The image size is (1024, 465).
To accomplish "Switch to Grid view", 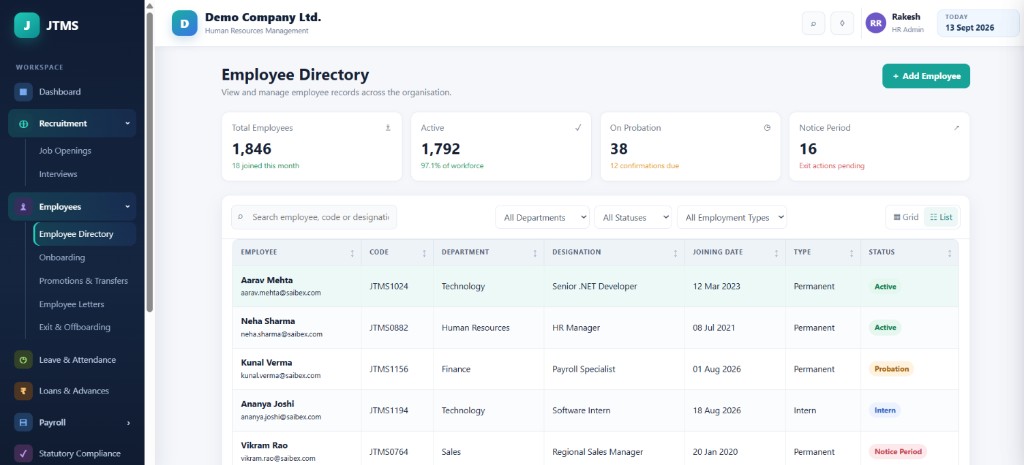I will tap(906, 217).
